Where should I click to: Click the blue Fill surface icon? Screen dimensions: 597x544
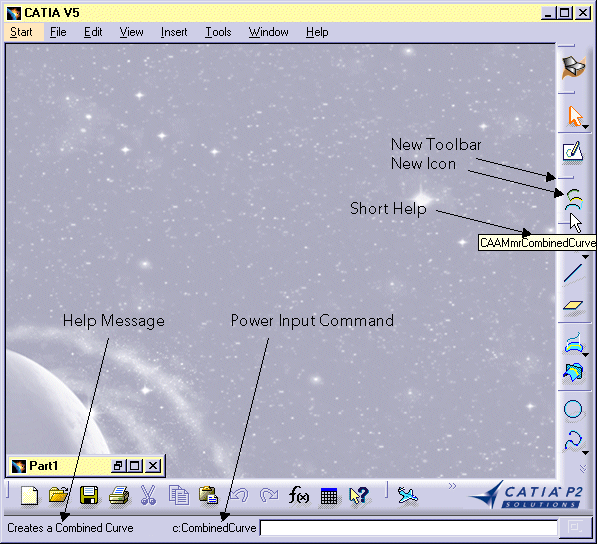coord(573,372)
